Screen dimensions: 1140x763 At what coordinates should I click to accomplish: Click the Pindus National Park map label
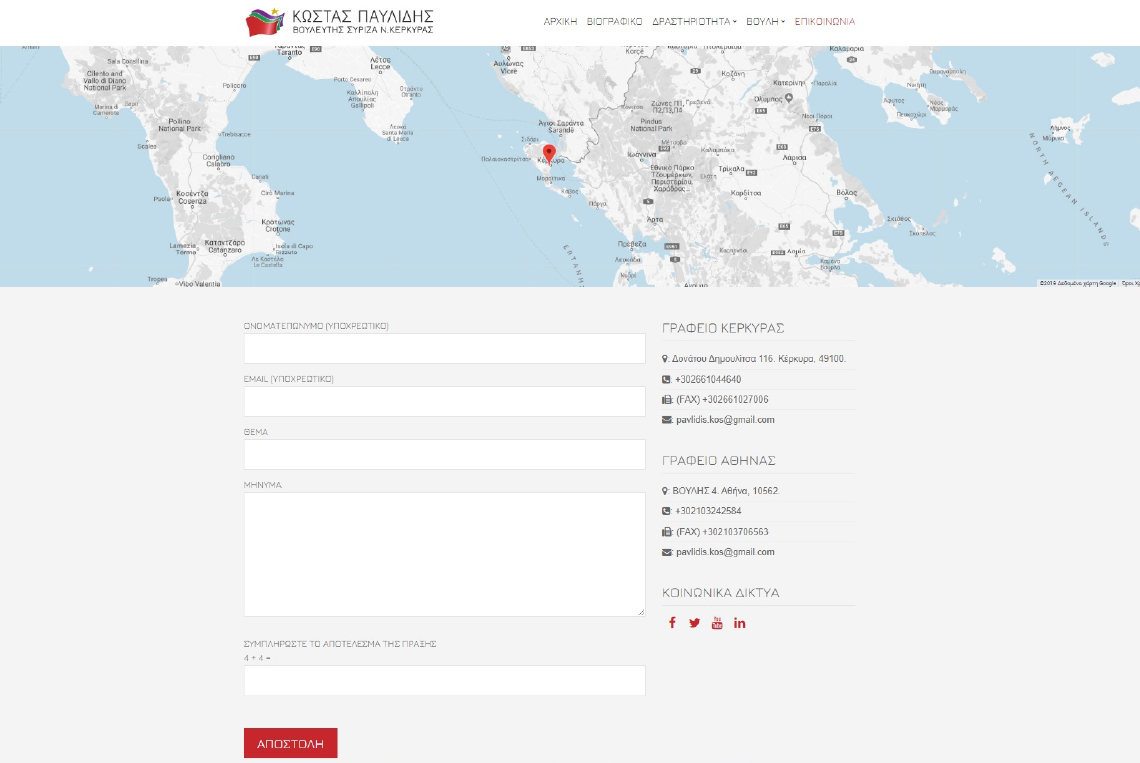tap(651, 125)
